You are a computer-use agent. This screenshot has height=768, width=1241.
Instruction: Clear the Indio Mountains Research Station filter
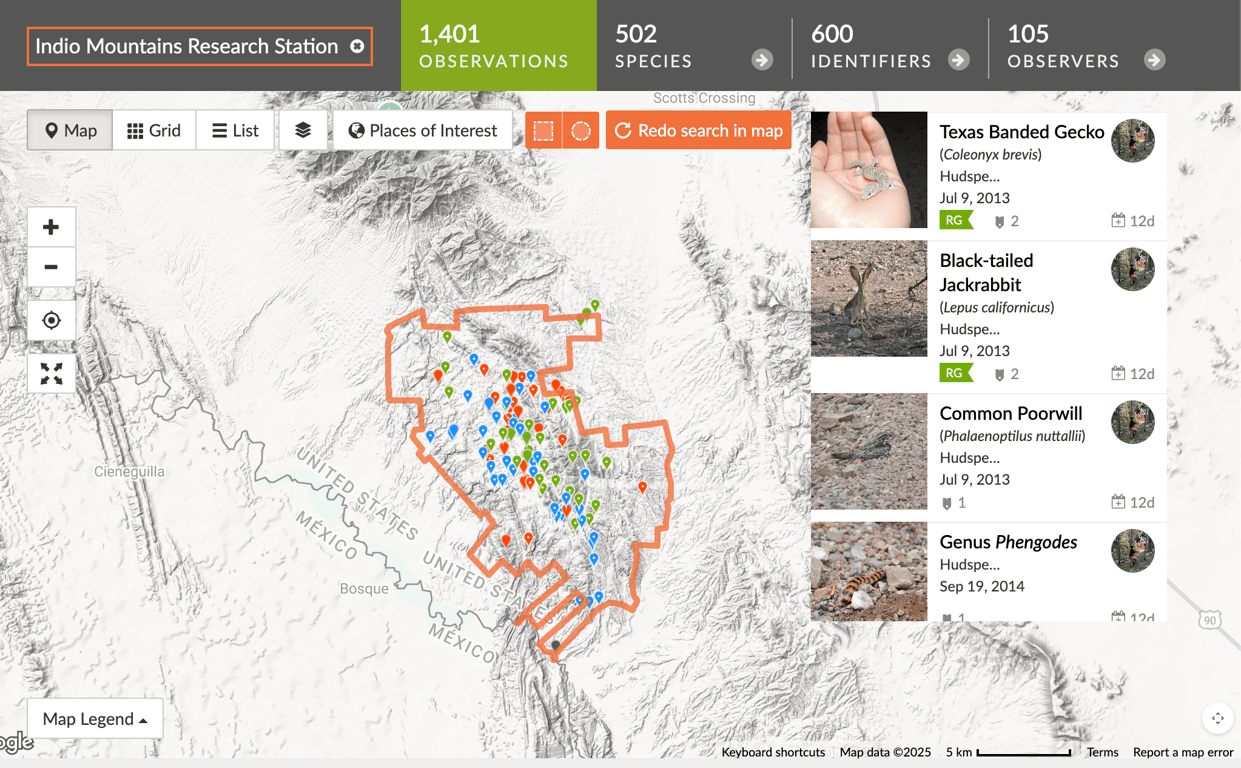(x=357, y=46)
